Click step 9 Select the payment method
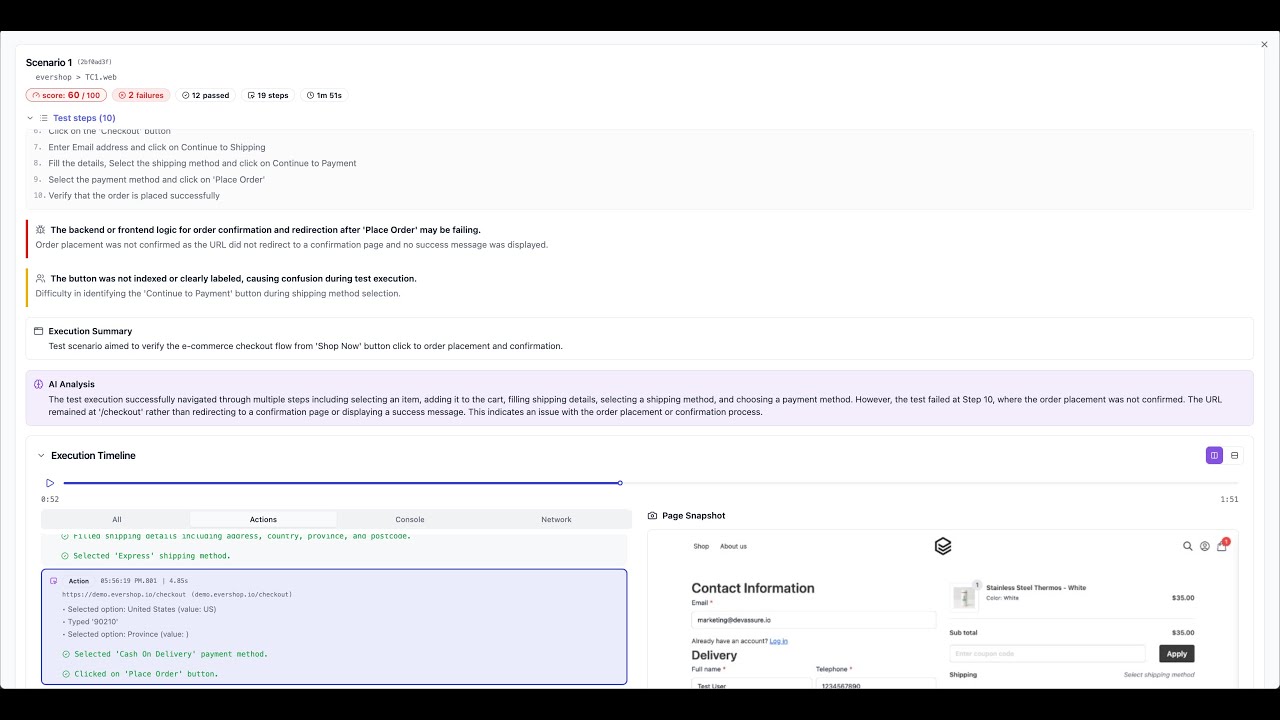The image size is (1280, 720). point(157,180)
